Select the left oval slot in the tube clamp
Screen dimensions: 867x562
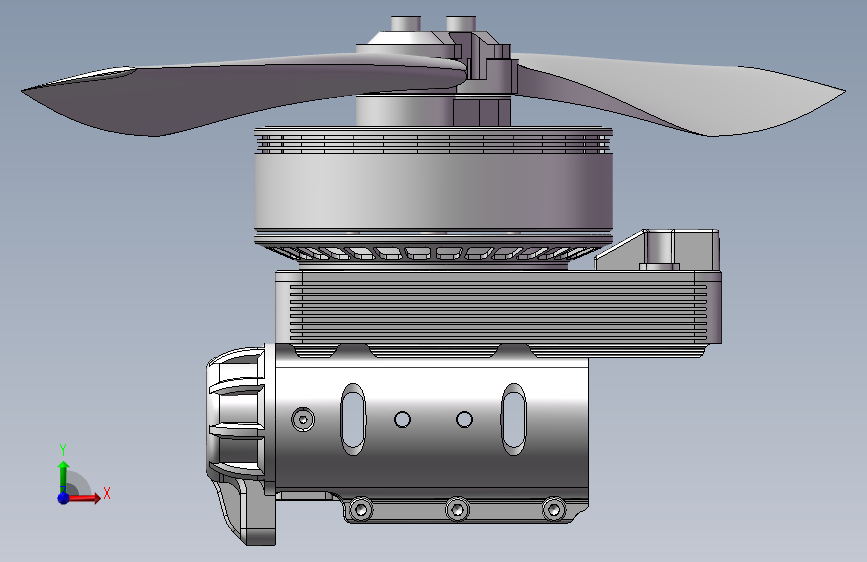pyautogui.click(x=353, y=419)
